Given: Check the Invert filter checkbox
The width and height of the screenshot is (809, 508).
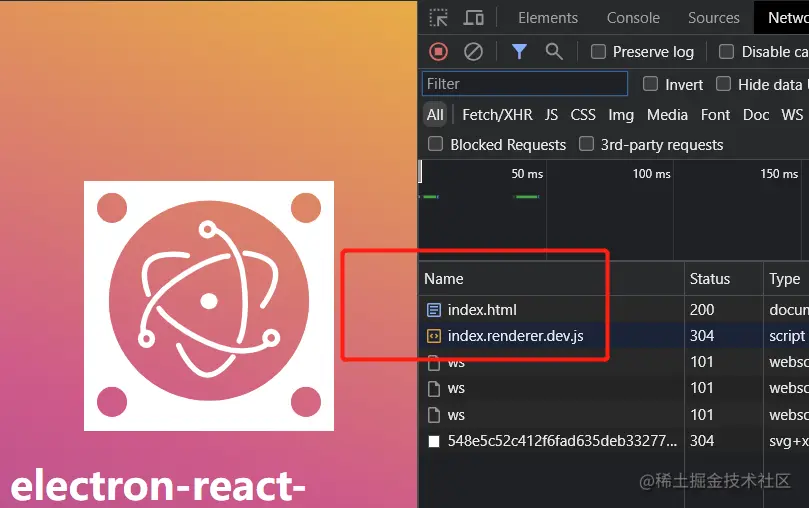Looking at the screenshot, I should coord(650,84).
